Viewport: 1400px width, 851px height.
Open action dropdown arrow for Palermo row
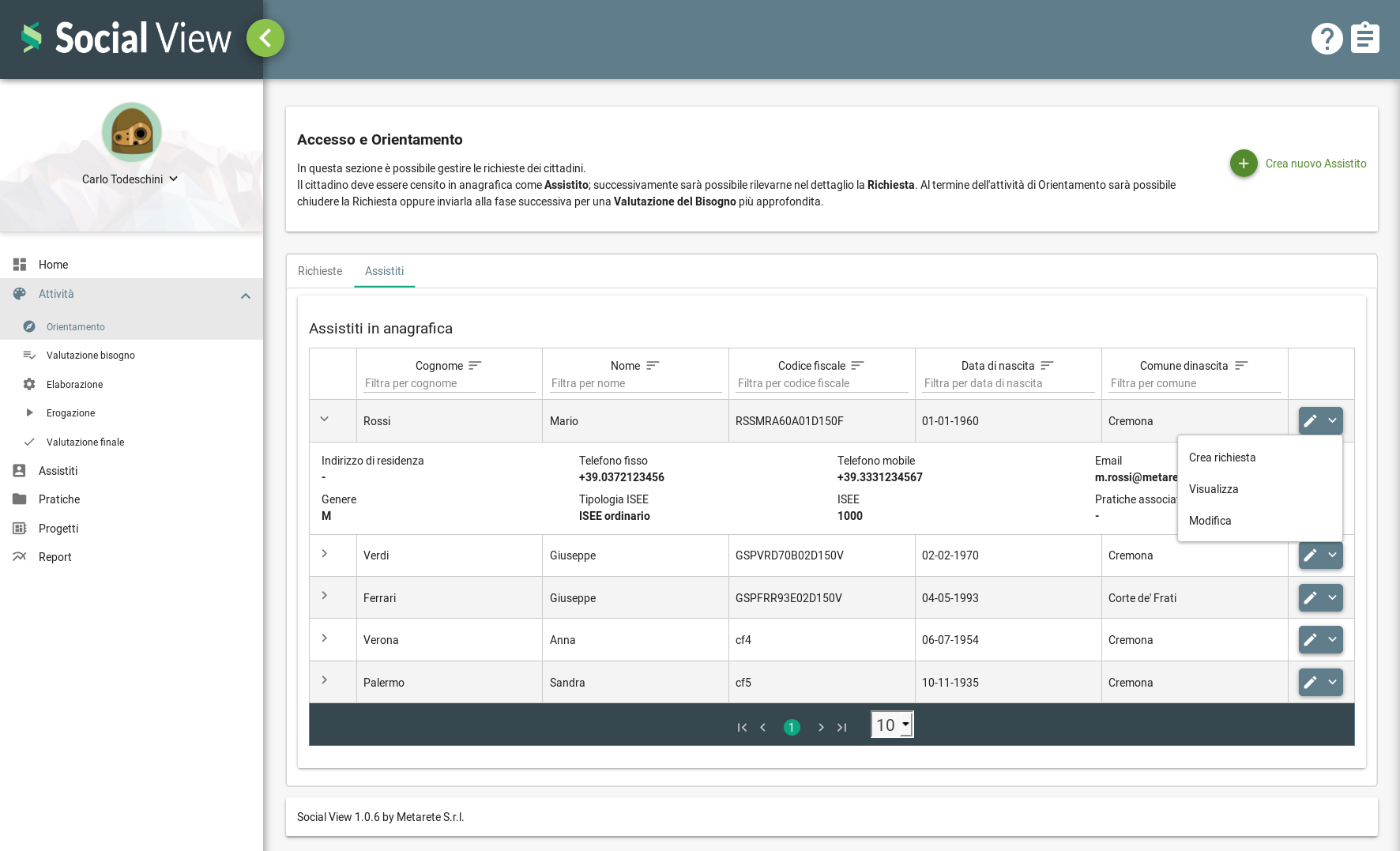1332,682
